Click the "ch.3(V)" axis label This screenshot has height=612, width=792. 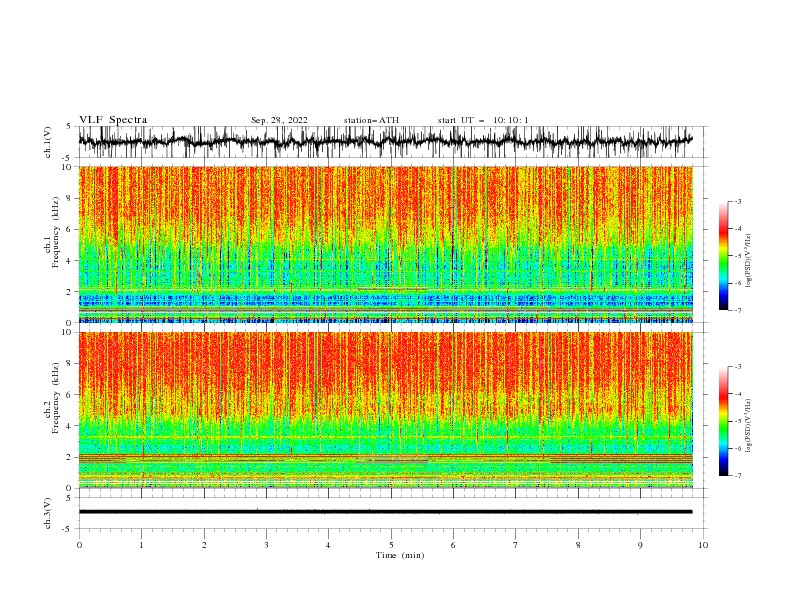click(48, 513)
